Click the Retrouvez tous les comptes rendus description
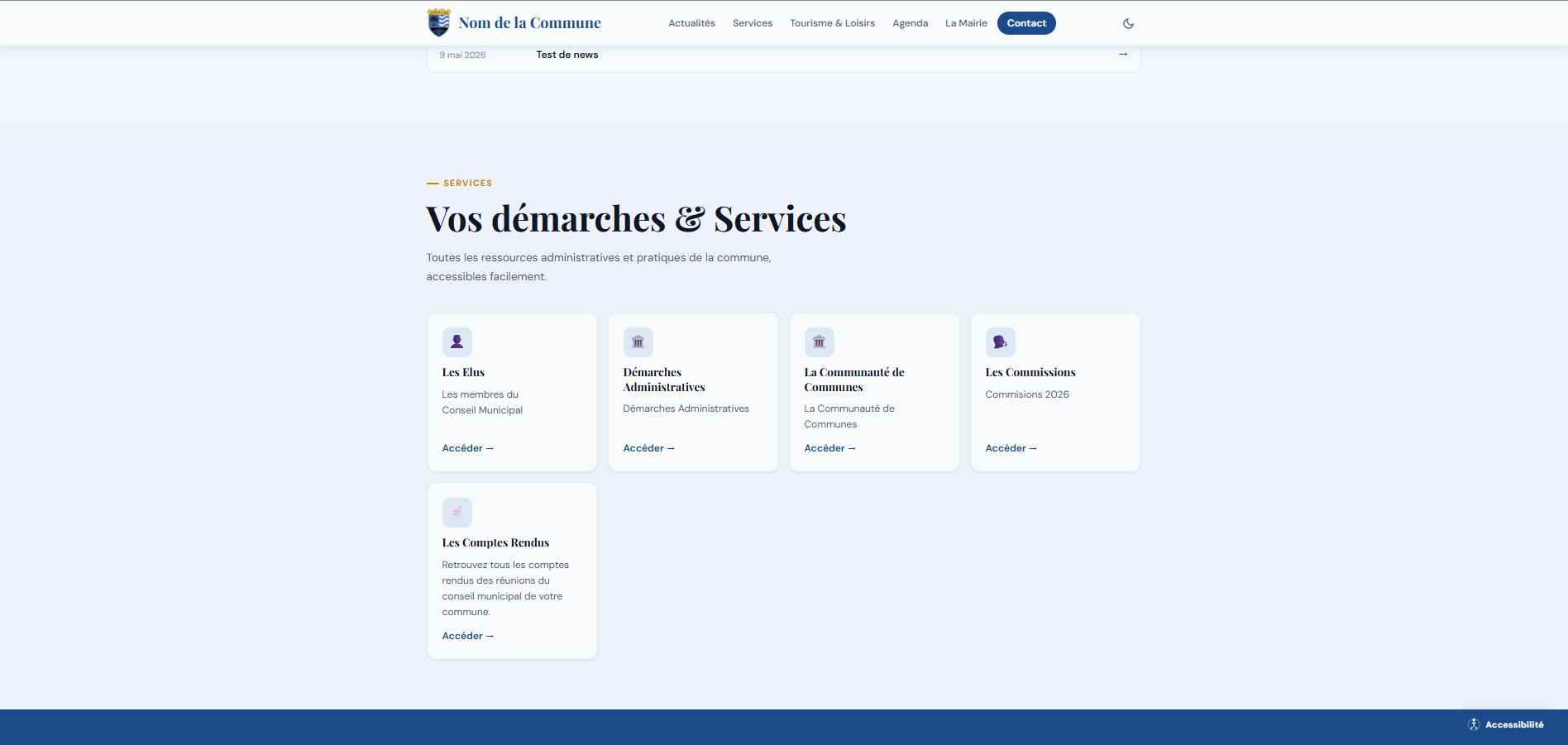This screenshot has width=1568, height=745. [505, 588]
